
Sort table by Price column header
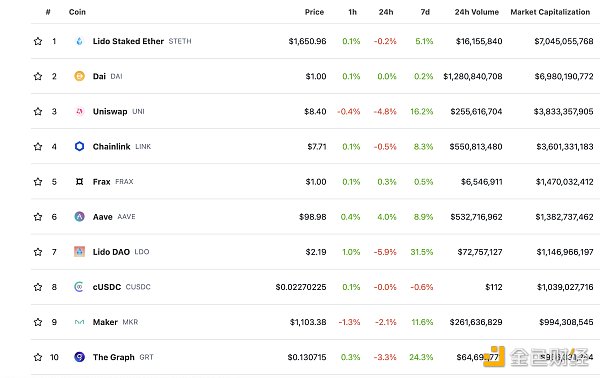[314, 12]
